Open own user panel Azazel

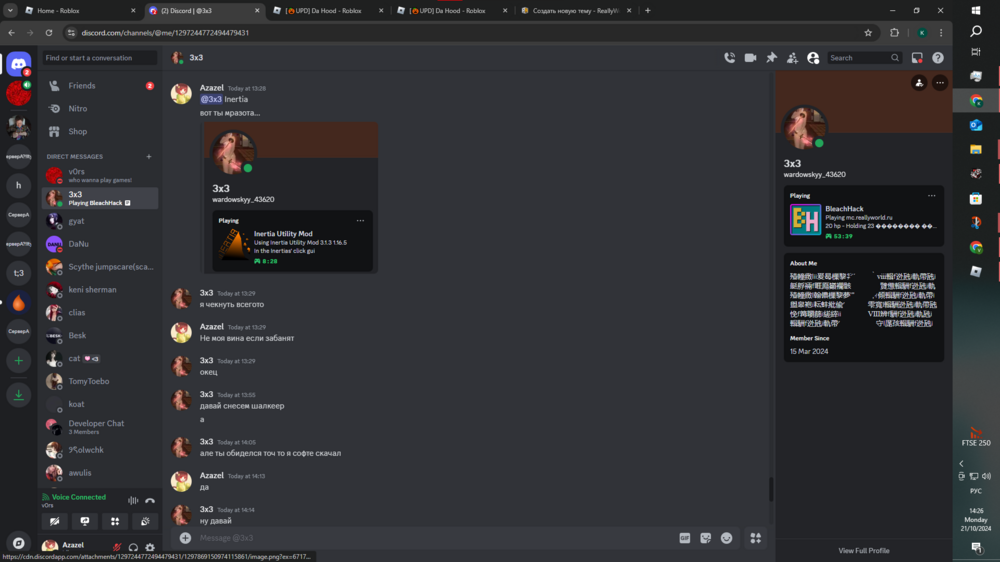73,547
